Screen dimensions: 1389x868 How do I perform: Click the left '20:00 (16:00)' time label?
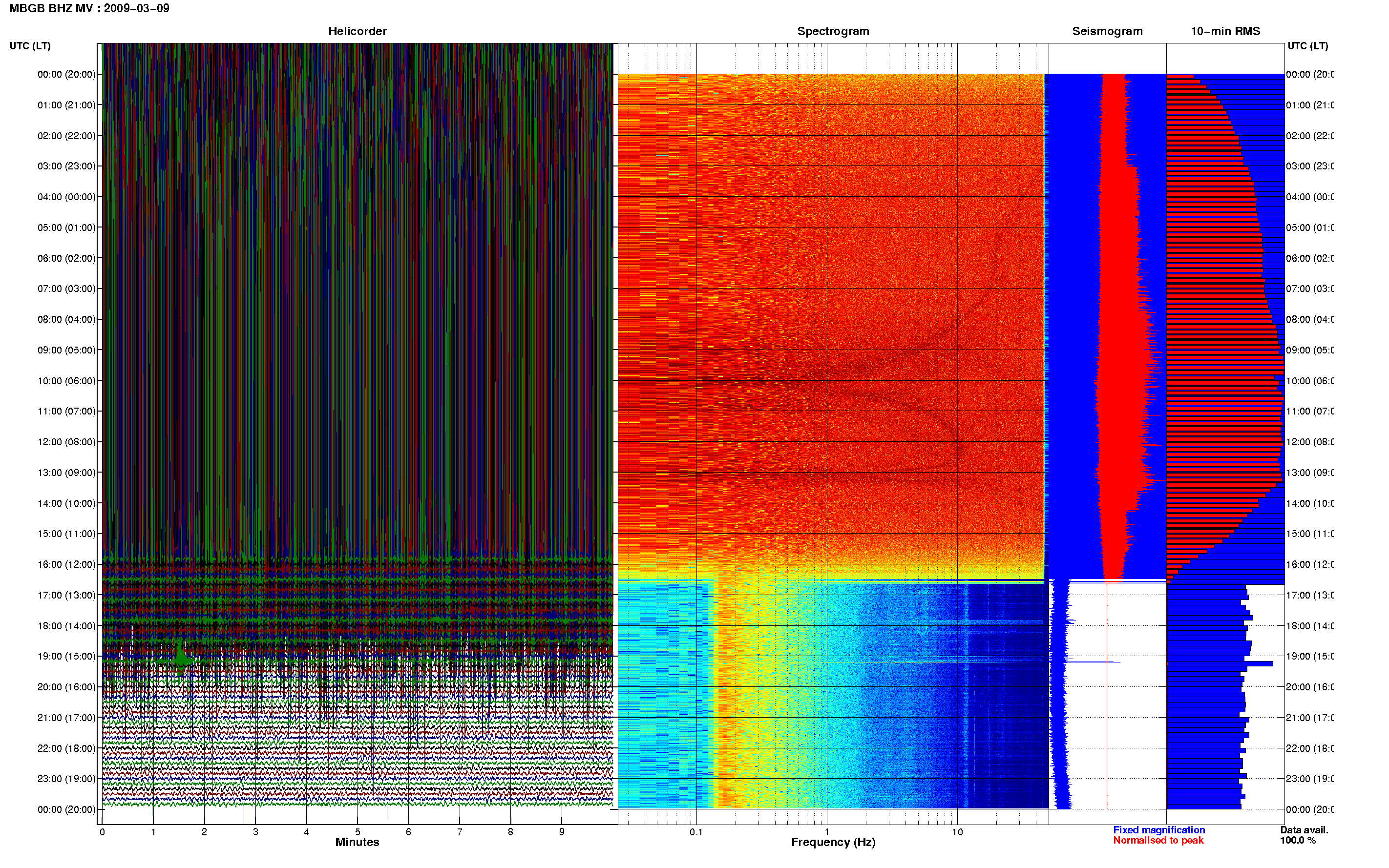[x=66, y=687]
